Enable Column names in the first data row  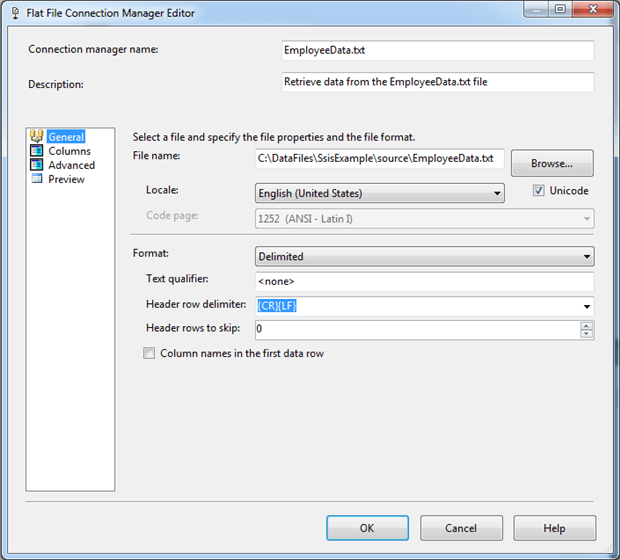pos(149,353)
